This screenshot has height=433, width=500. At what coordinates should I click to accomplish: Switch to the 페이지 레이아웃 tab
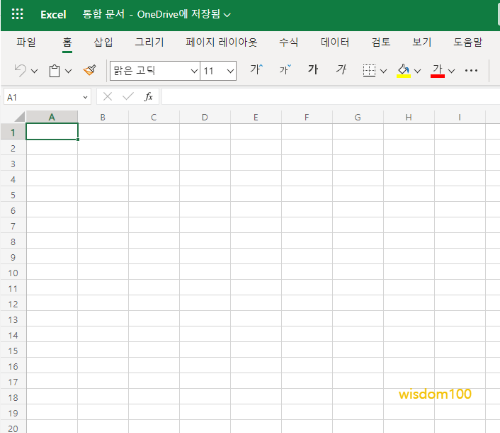[221, 42]
